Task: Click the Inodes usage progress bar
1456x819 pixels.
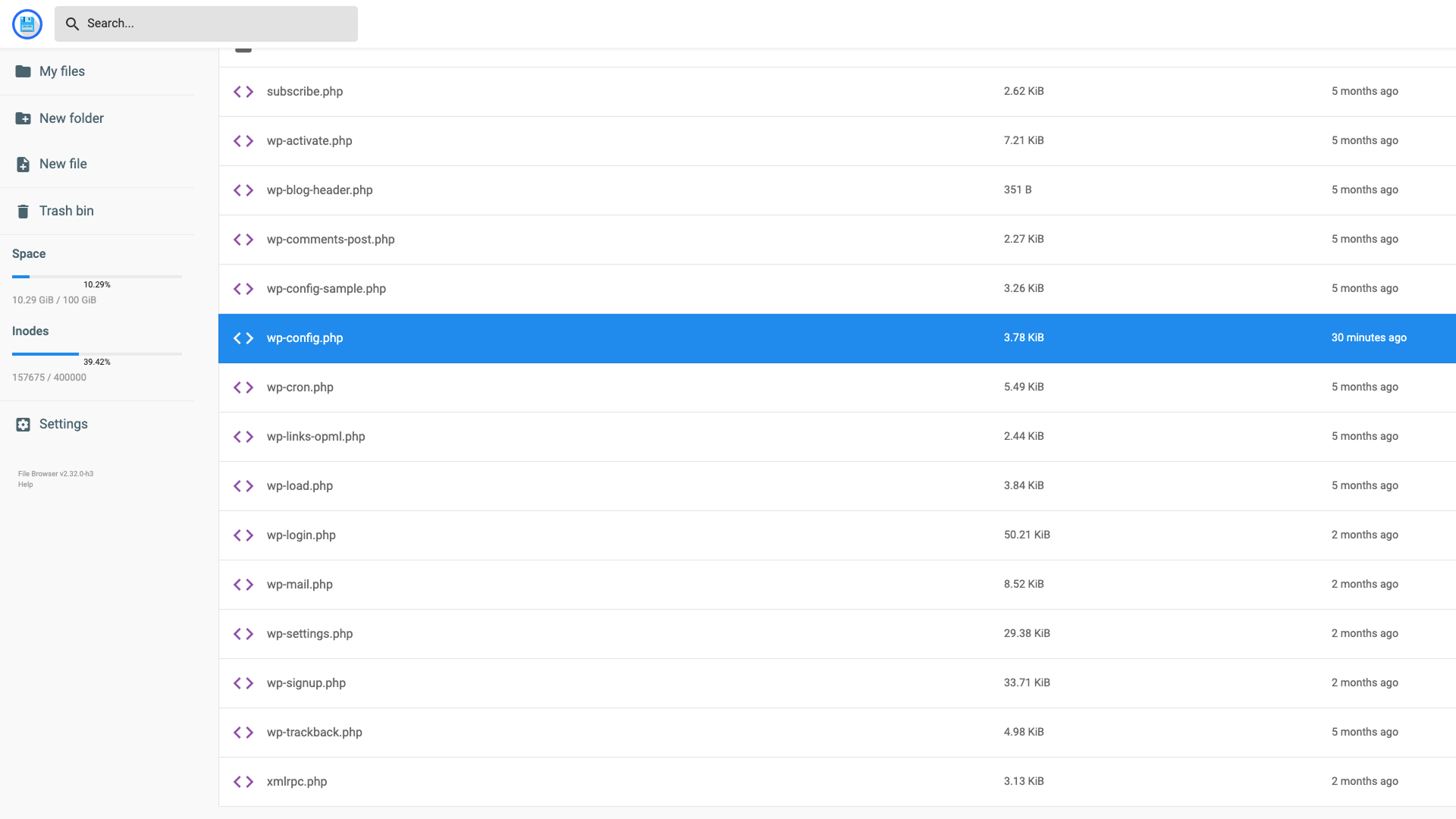Action: coord(97,354)
